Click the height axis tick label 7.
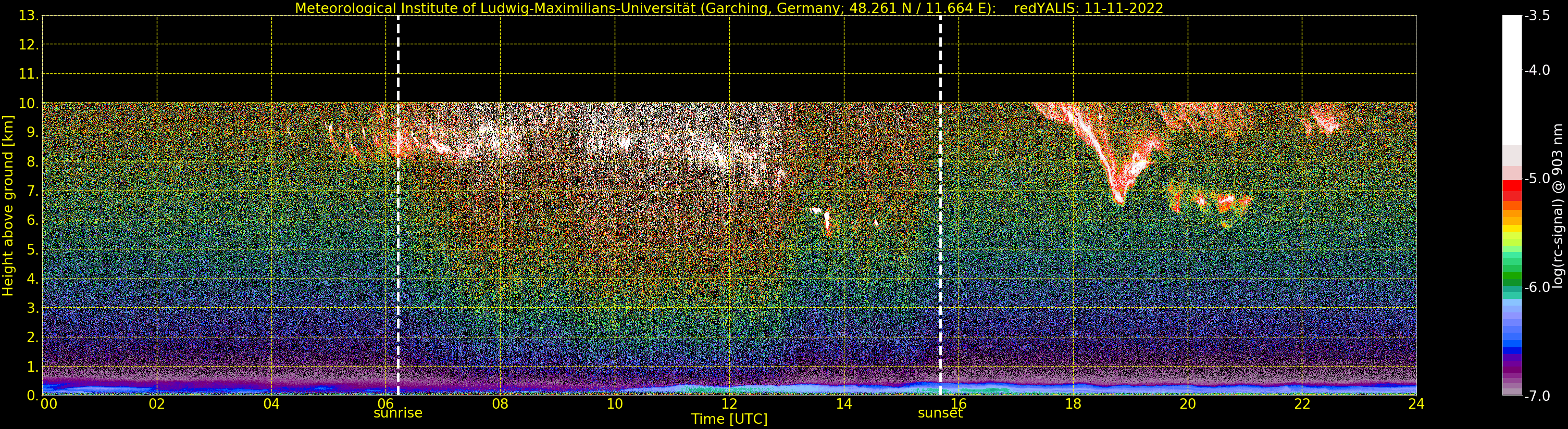The image size is (1568, 429). [x=32, y=191]
